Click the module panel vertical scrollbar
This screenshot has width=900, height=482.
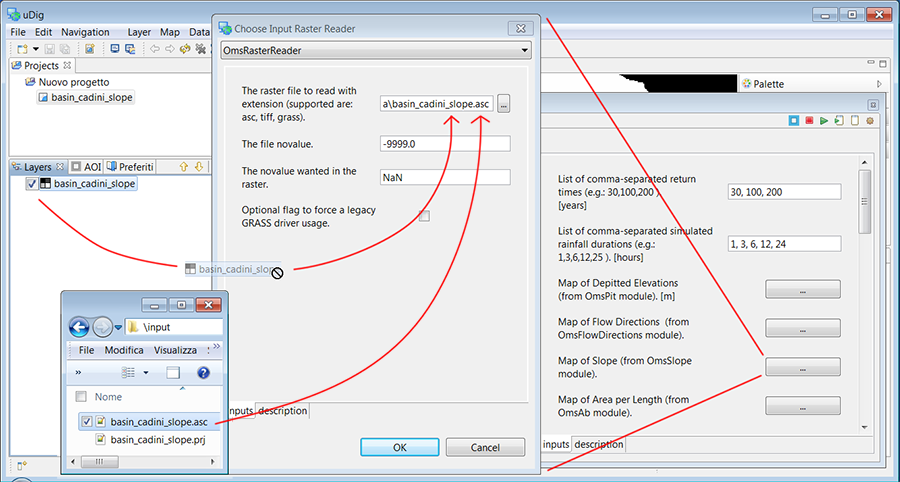pos(865,200)
